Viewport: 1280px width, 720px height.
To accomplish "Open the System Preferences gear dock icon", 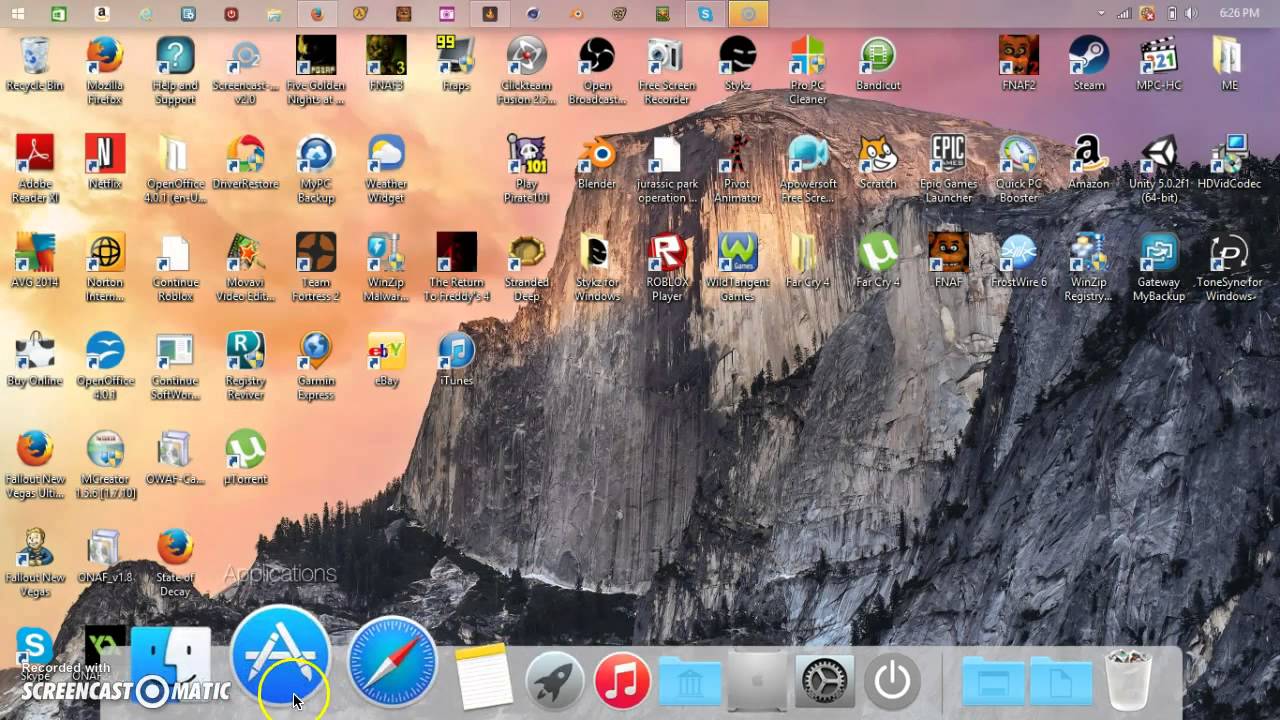I will [x=825, y=681].
